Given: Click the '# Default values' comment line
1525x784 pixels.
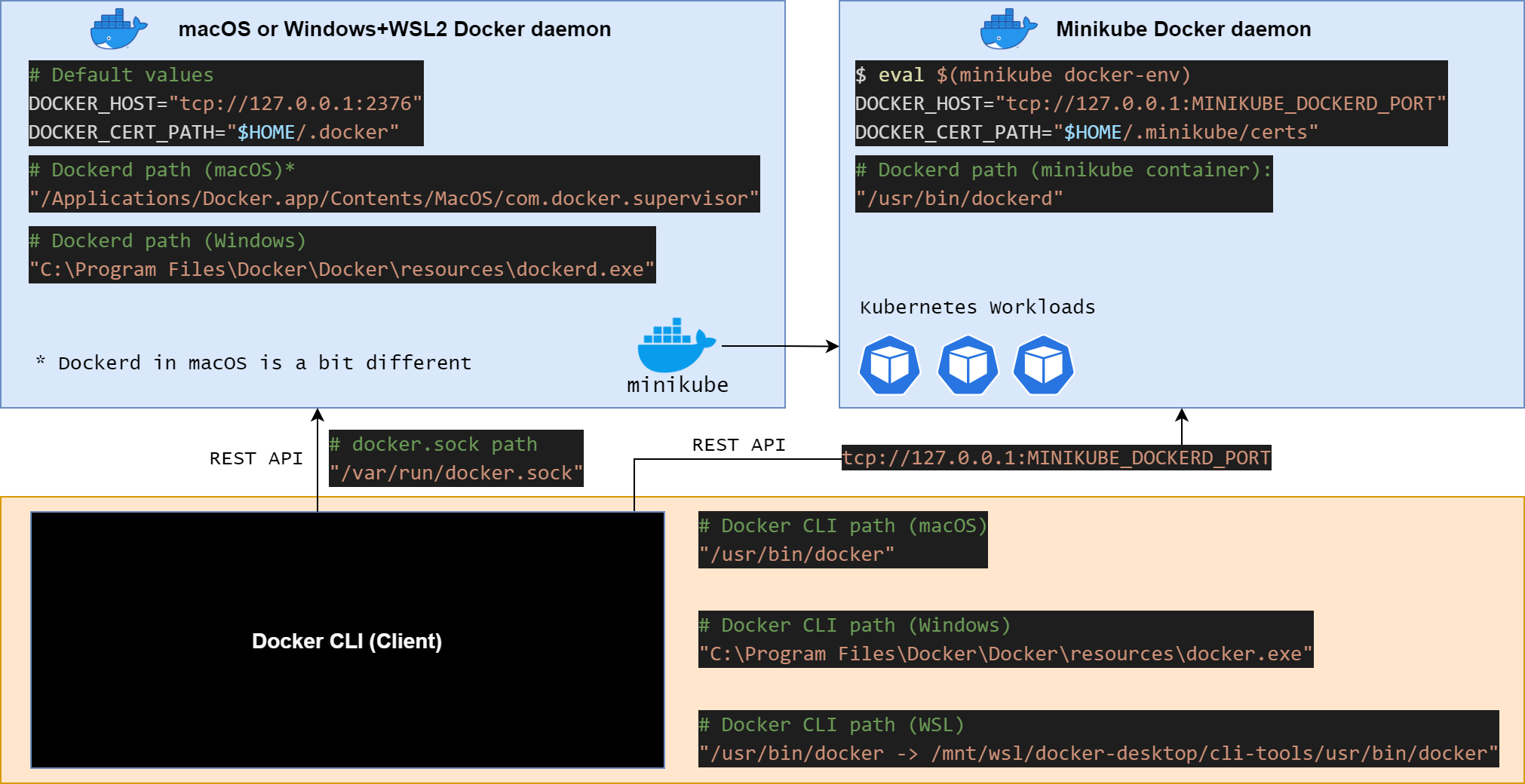Looking at the screenshot, I should point(121,75).
